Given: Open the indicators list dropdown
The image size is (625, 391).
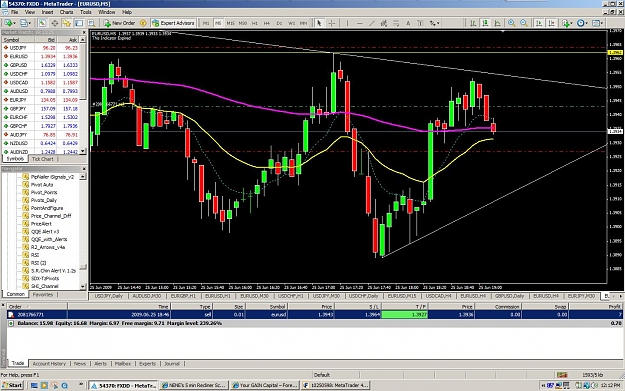Looking at the screenshot, I should tap(567, 23).
